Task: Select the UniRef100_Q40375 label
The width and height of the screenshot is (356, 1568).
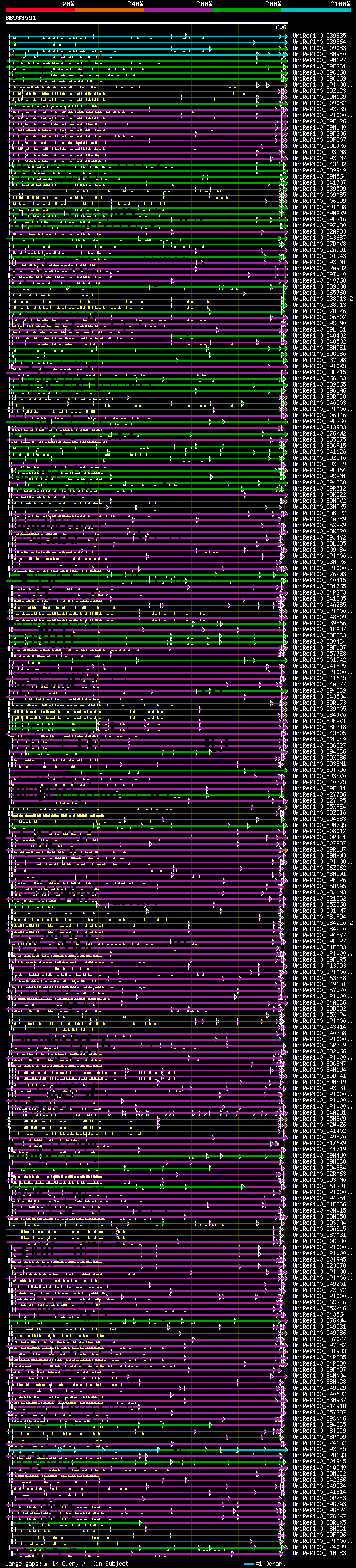Action: (319, 782)
